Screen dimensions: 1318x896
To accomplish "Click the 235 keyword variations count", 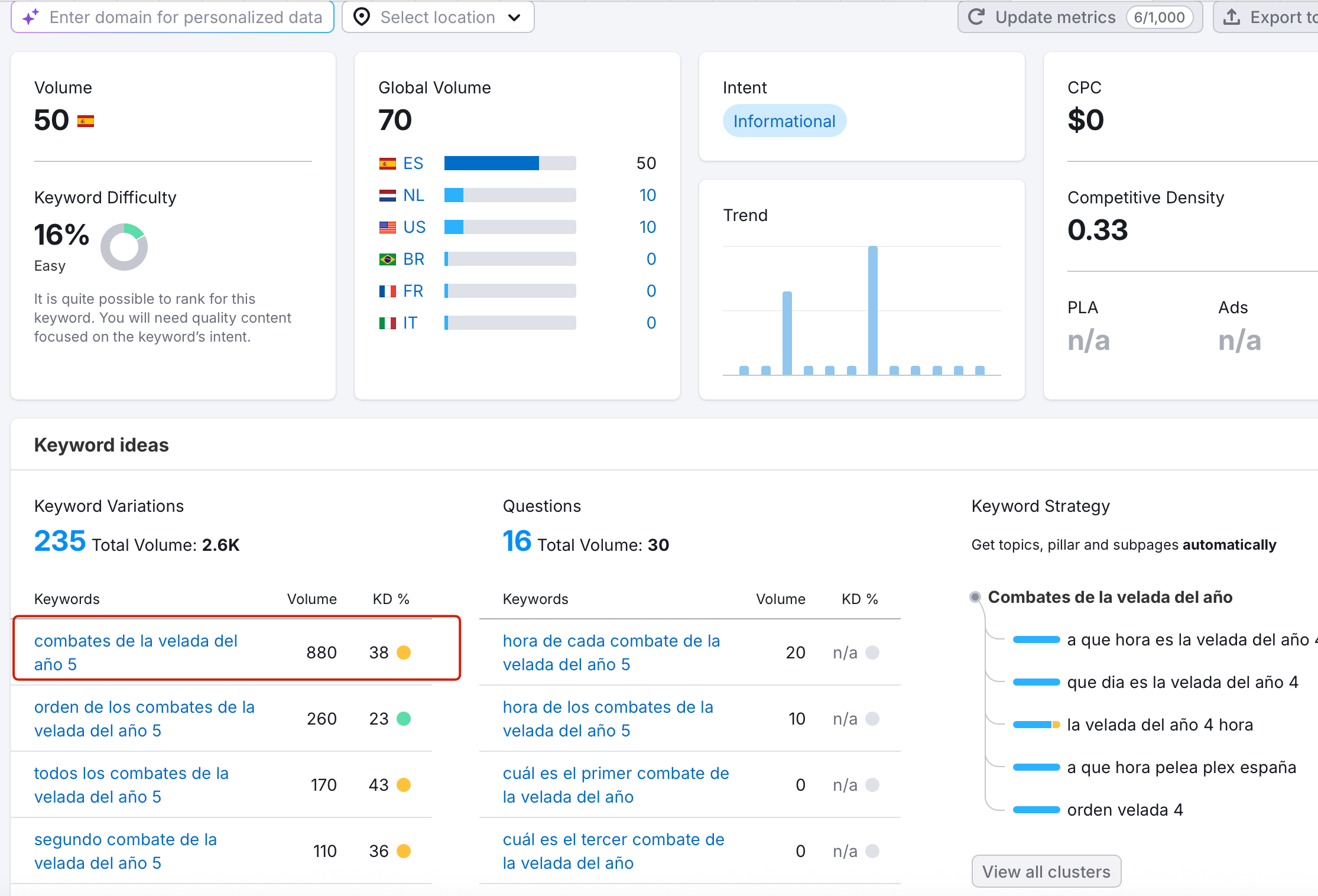I will pyautogui.click(x=60, y=541).
